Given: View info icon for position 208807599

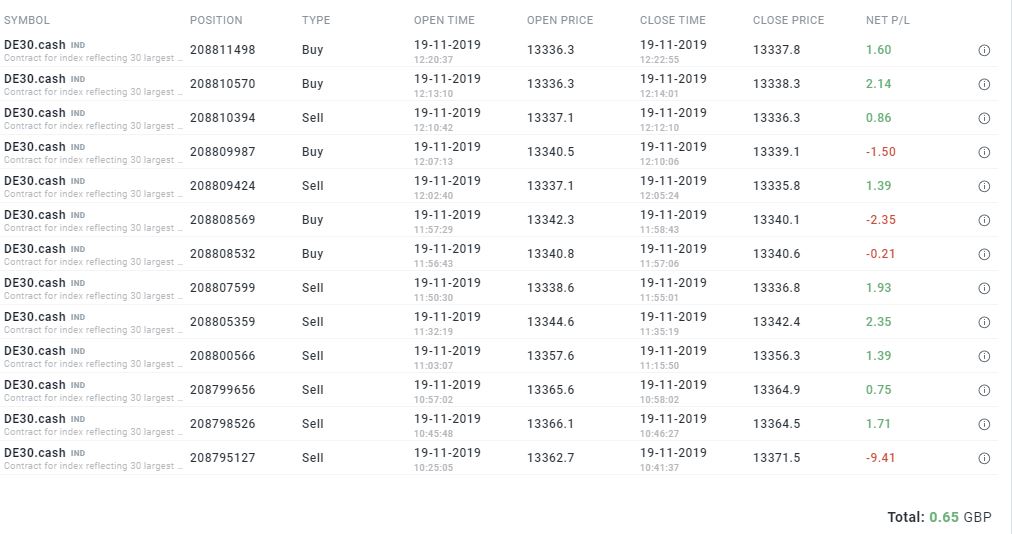Looking at the screenshot, I should (x=984, y=288).
